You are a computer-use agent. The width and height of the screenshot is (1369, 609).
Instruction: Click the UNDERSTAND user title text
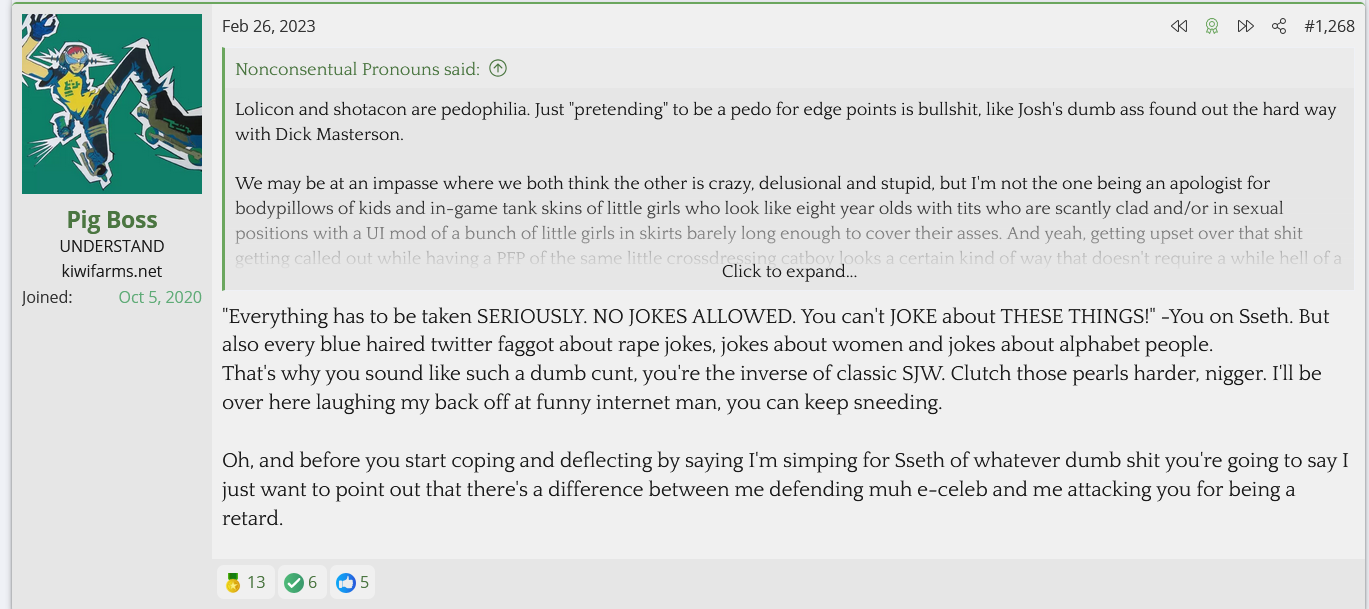coord(112,246)
